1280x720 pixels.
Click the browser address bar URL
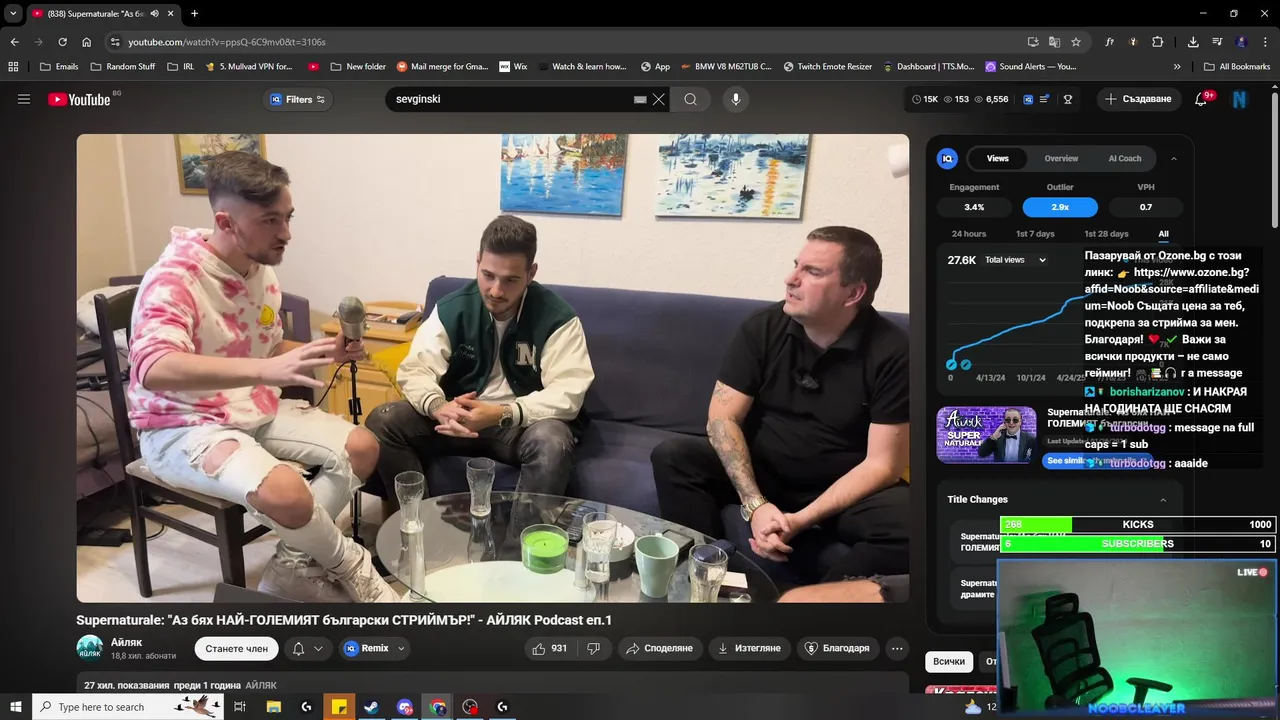tap(227, 42)
